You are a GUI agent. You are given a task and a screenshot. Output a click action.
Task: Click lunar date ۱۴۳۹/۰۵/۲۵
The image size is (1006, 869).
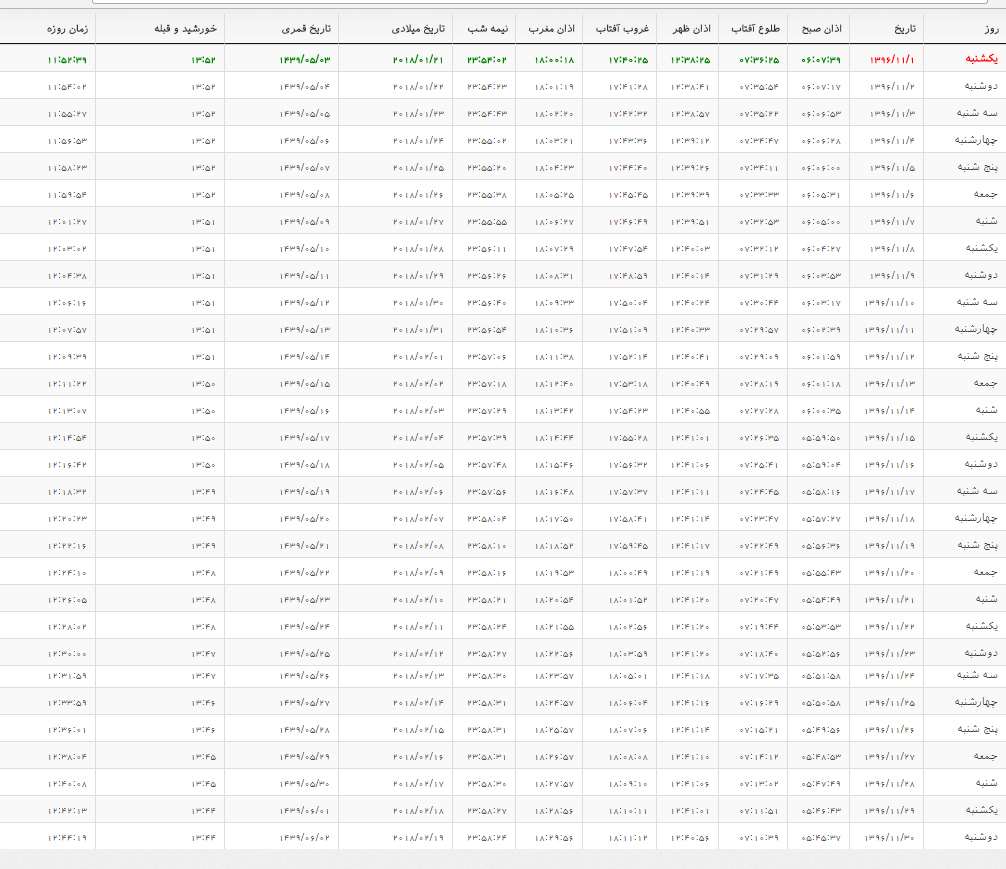(305, 654)
